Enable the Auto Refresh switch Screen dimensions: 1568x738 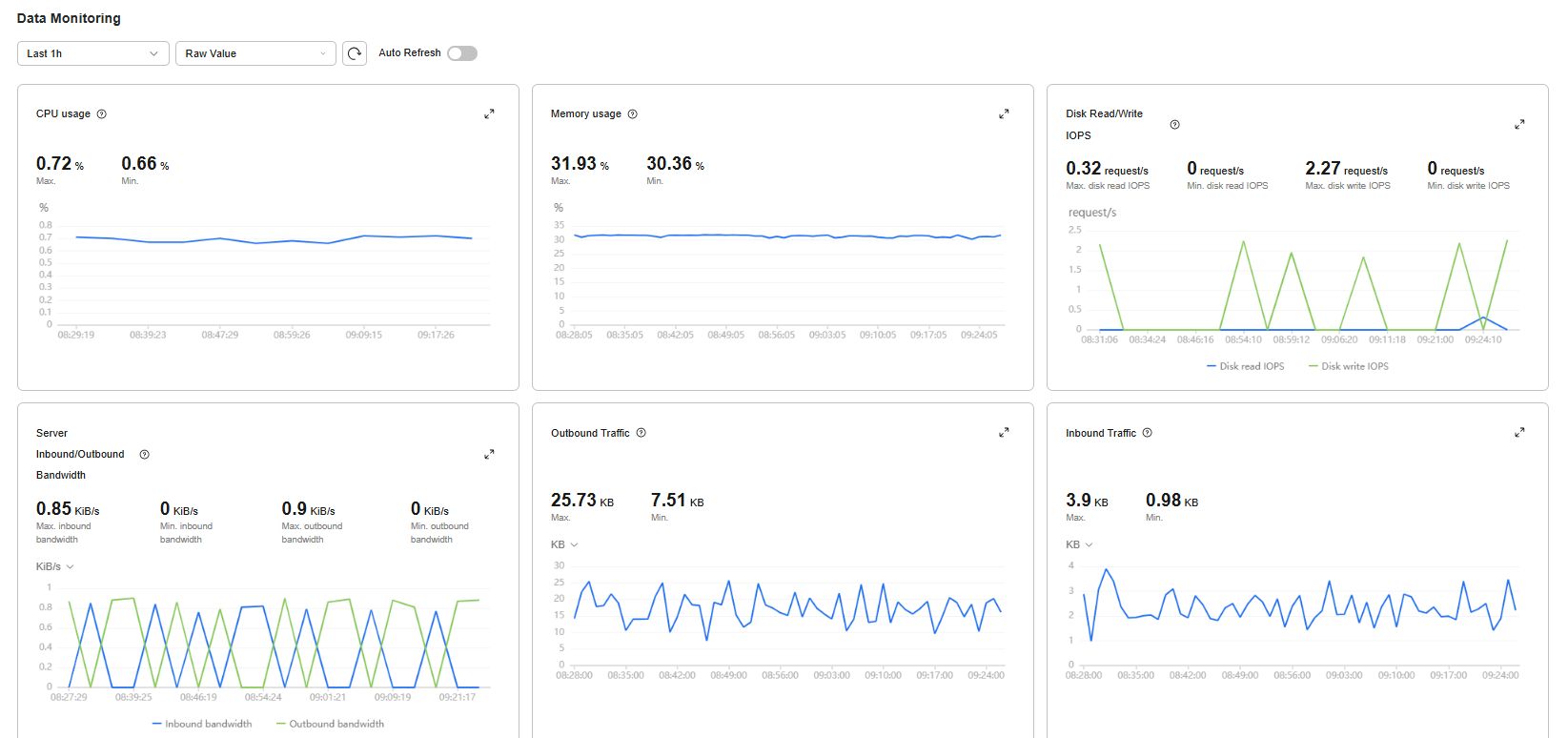(x=462, y=53)
